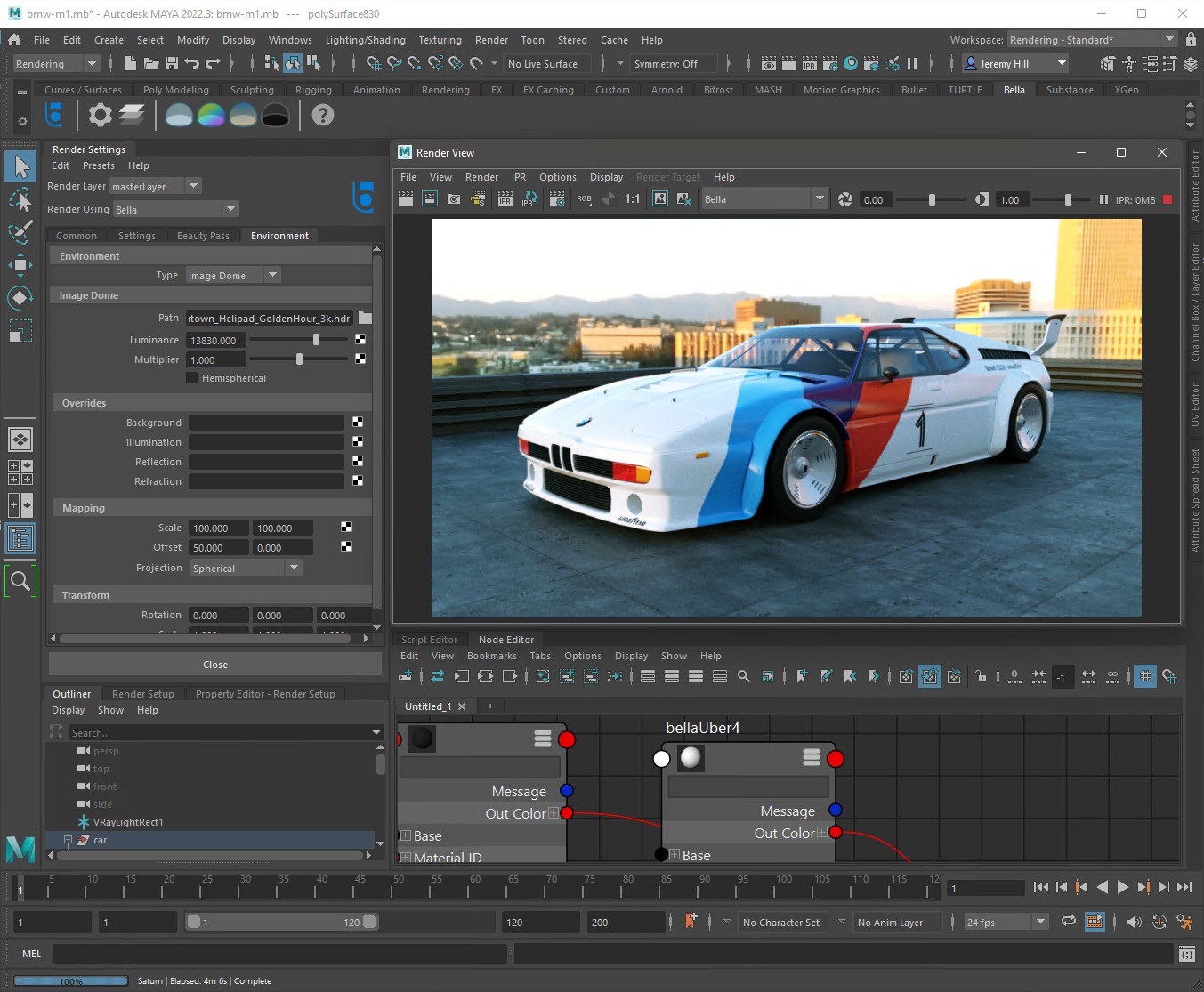Click the New Scene icon
1204x992 pixels.
131,63
